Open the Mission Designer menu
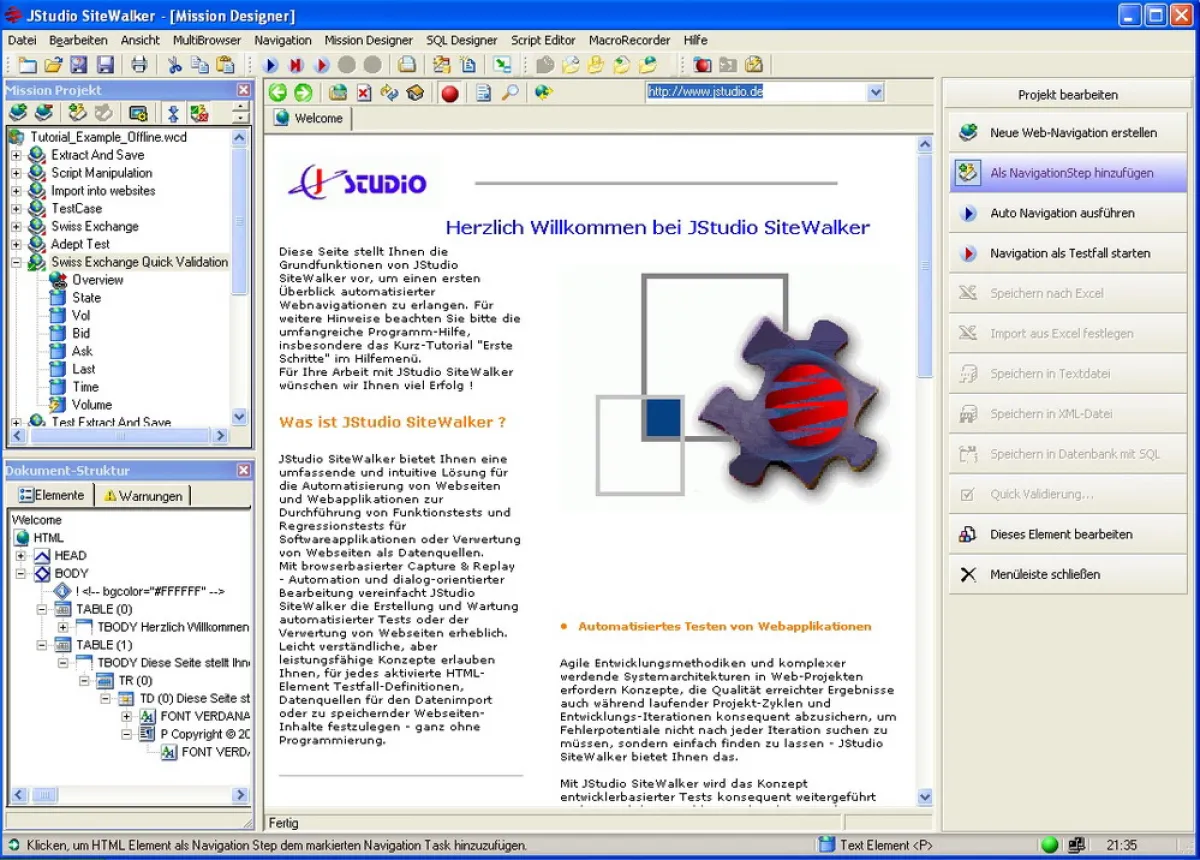Screen dimensions: 1200x860 pos(368,40)
